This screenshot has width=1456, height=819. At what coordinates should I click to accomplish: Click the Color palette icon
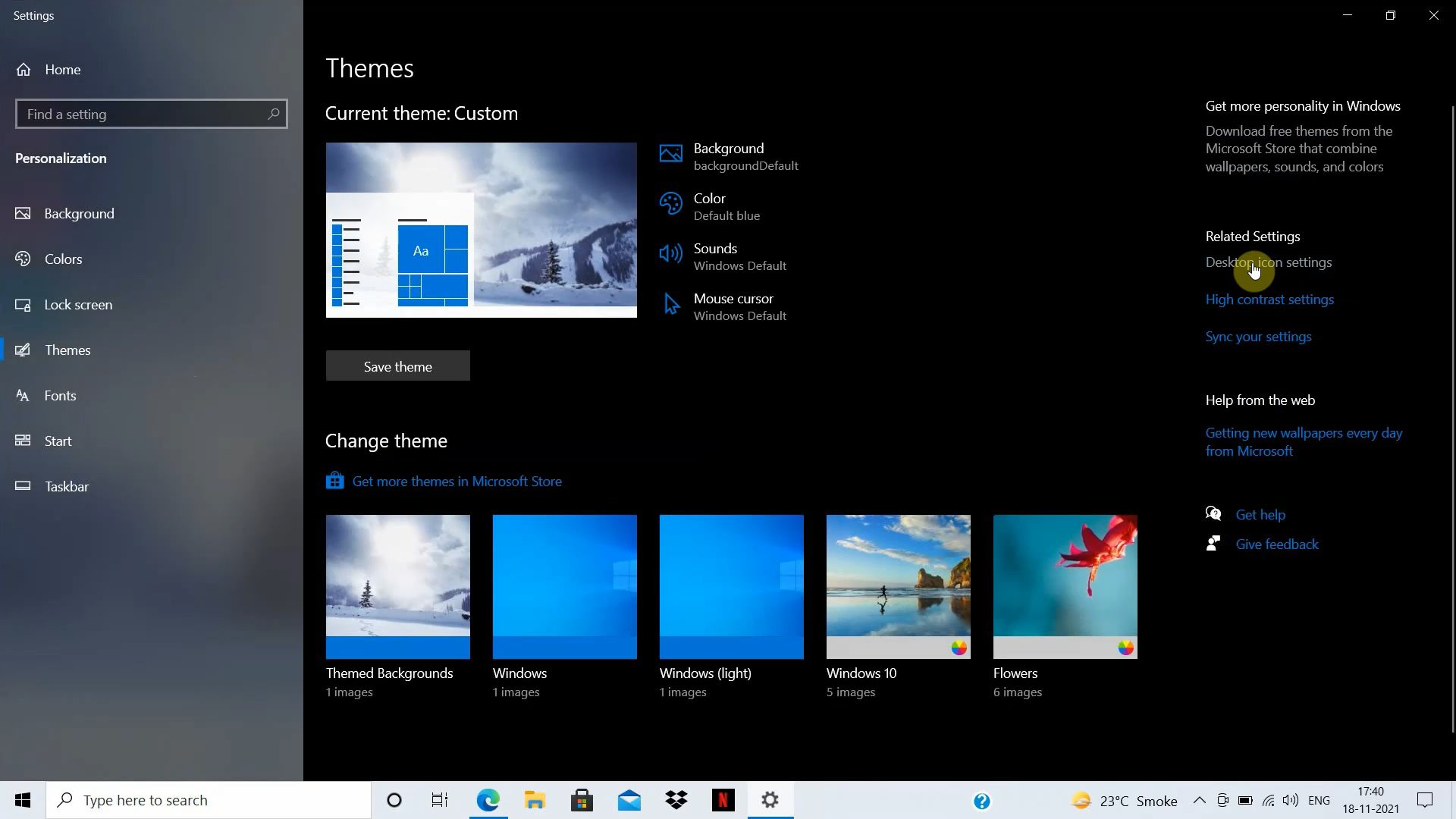pos(670,203)
